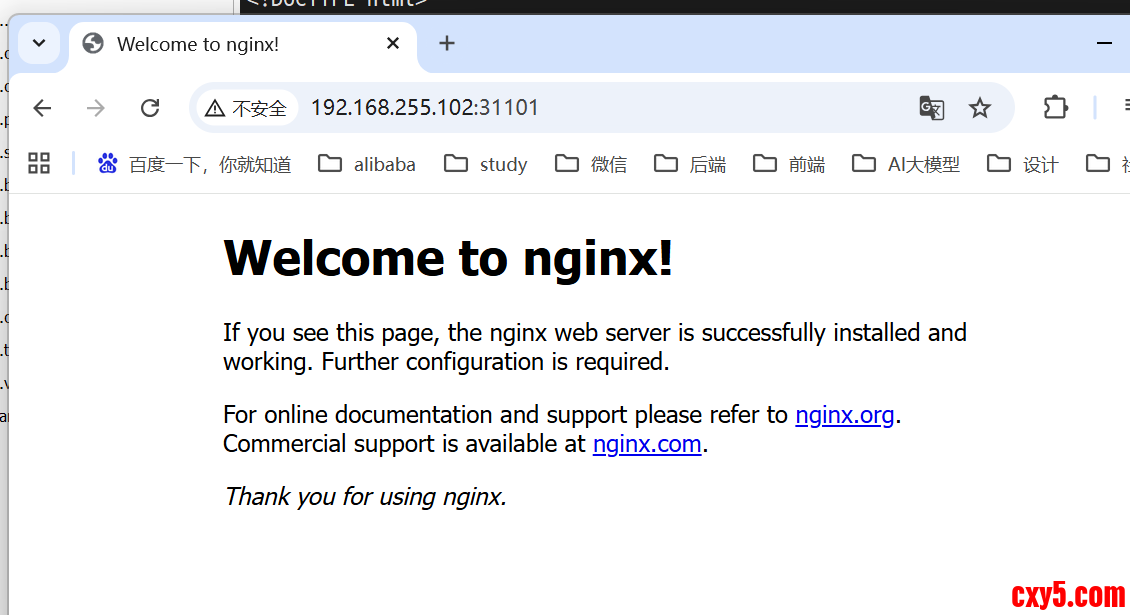Open the Extensions puzzle icon
Viewport: 1130px width, 615px height.
pyautogui.click(x=1056, y=108)
